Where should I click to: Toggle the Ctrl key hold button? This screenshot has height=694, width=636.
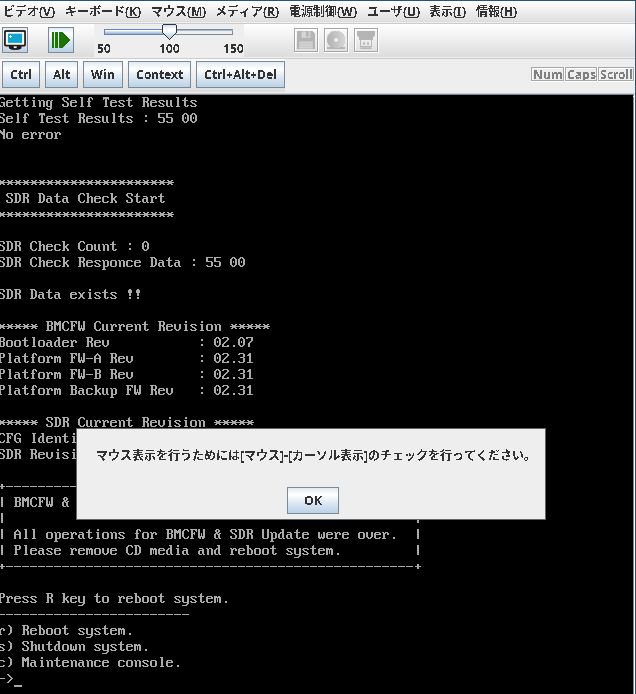coord(21,74)
